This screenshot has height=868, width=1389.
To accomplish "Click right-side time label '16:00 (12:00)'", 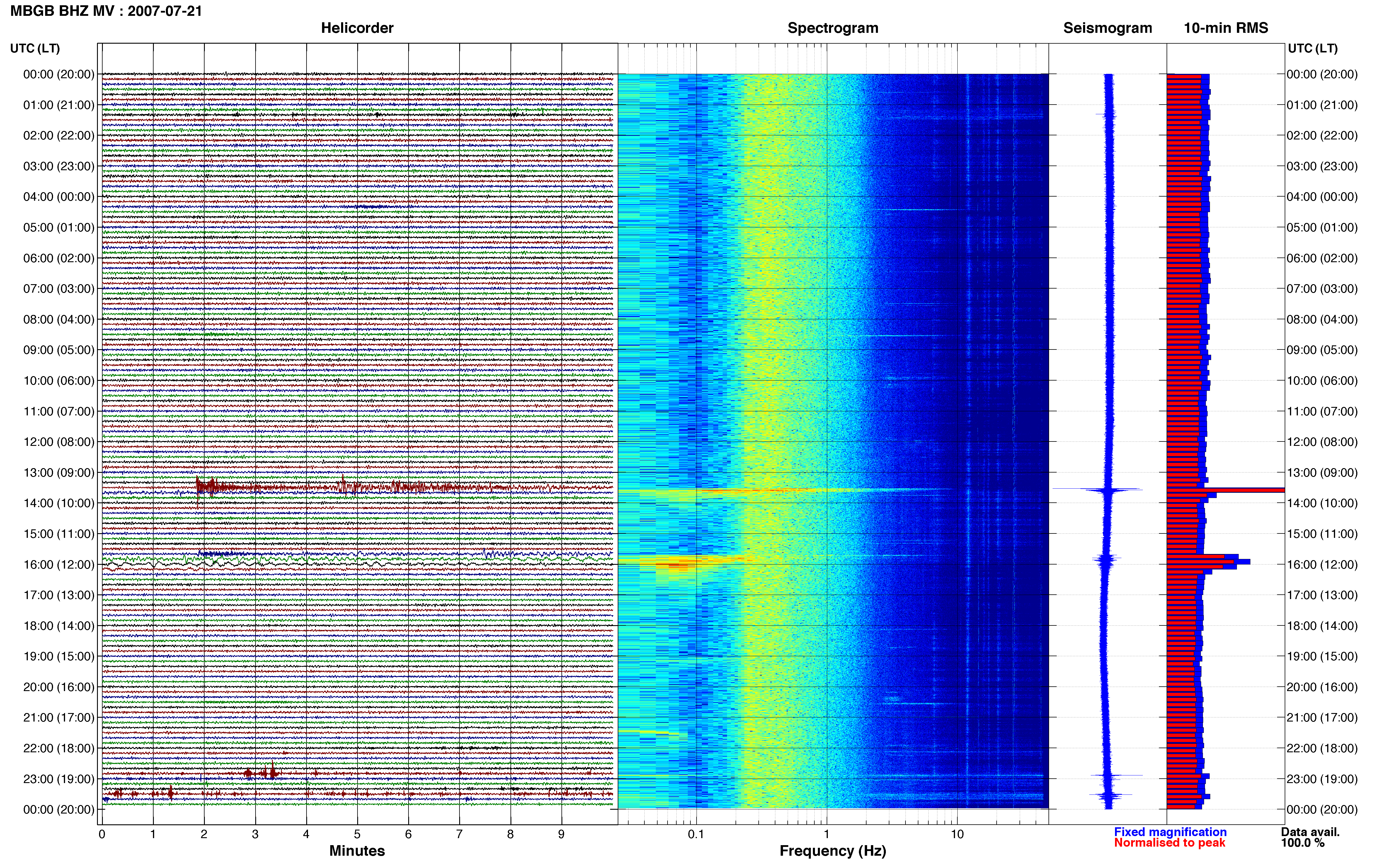I will [x=1322, y=564].
